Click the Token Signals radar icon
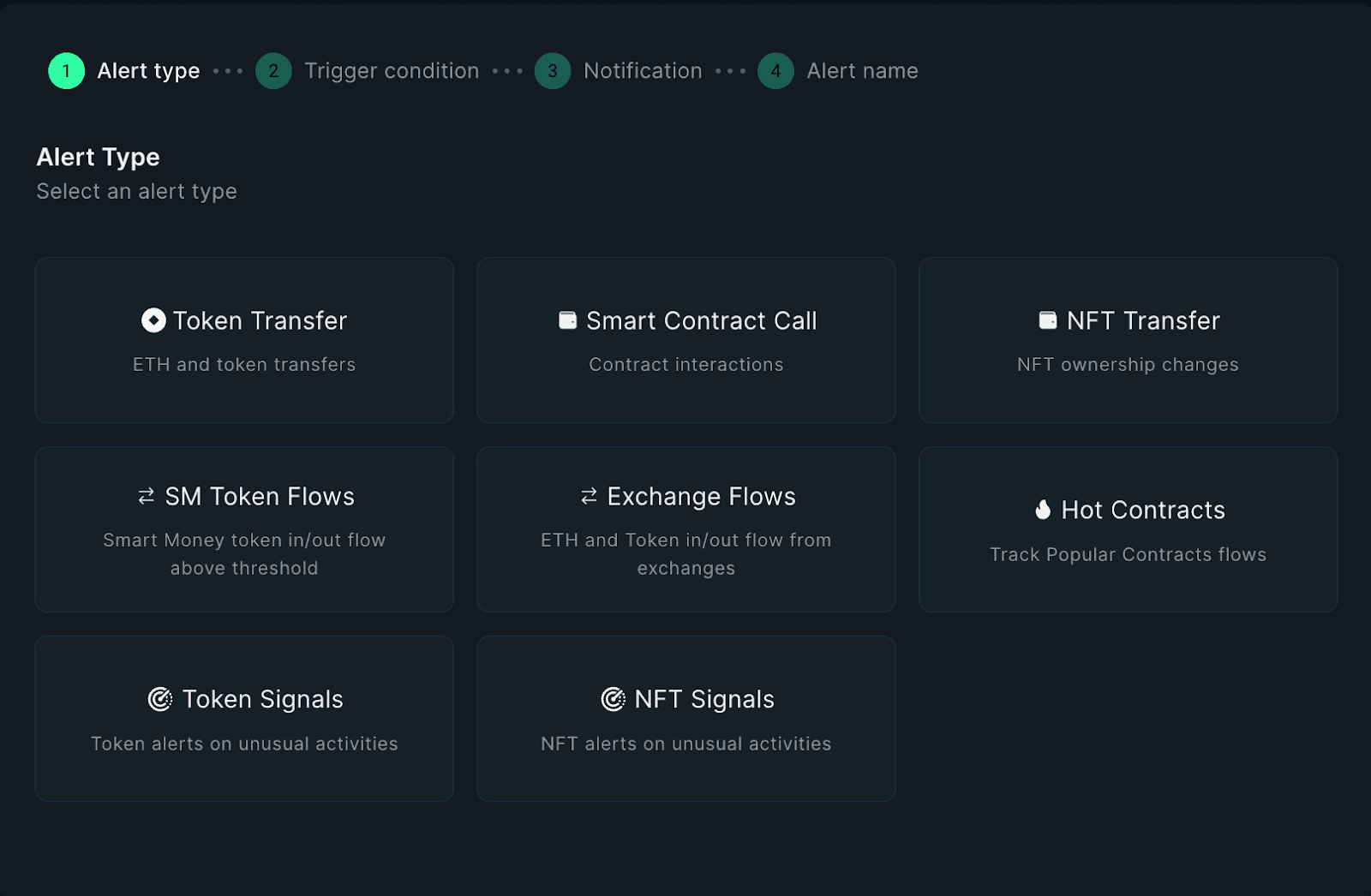Image resolution: width=1371 pixels, height=896 pixels. (160, 699)
